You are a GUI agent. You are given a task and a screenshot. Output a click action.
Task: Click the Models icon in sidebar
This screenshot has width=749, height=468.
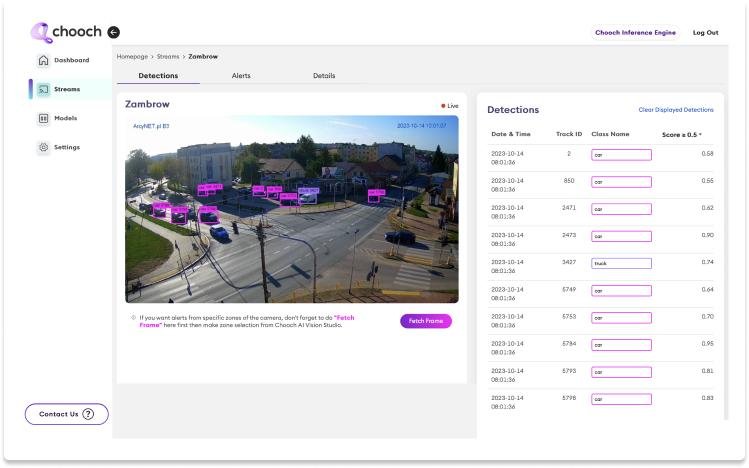(x=43, y=118)
